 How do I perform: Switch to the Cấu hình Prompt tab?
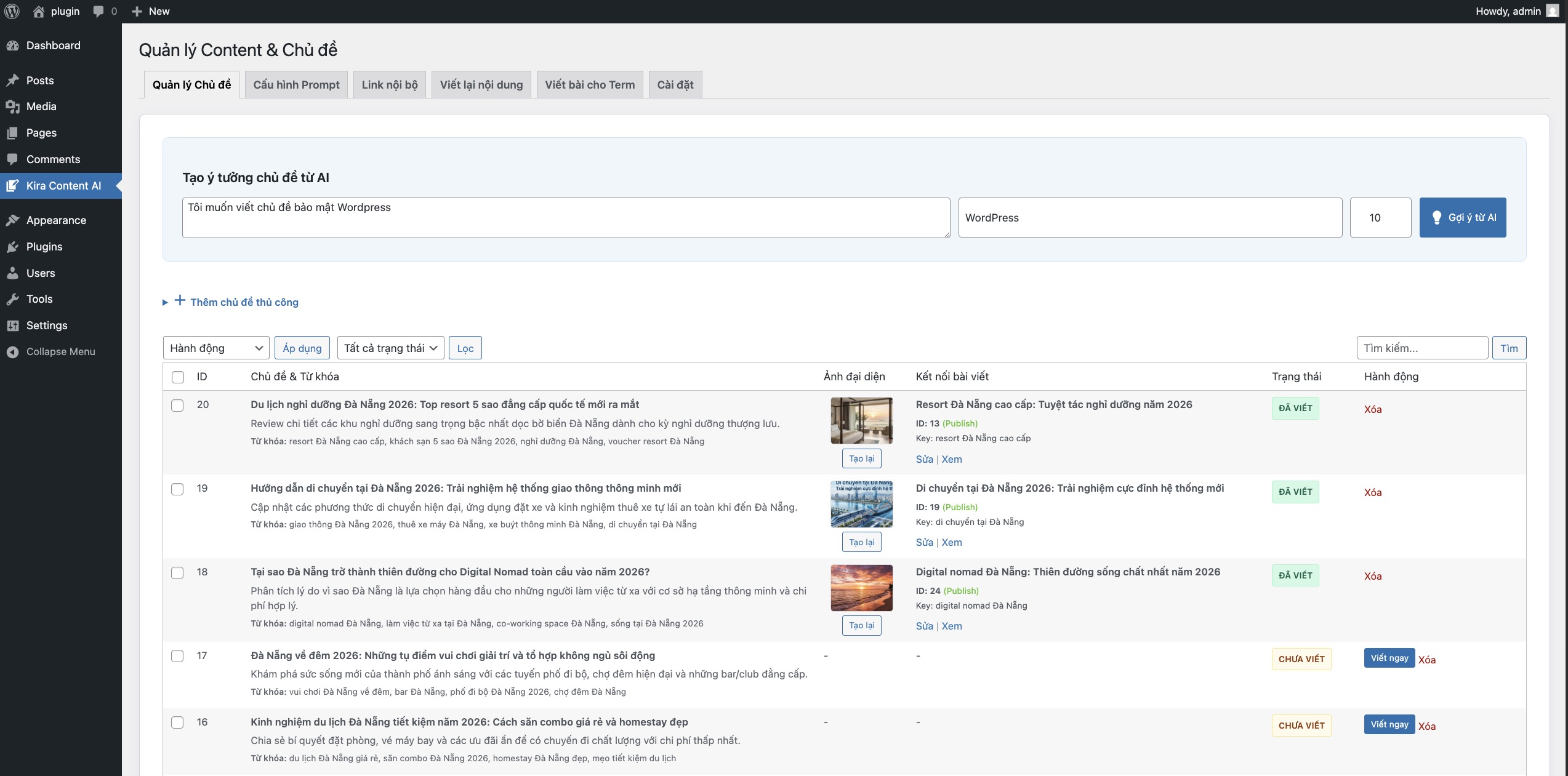pyautogui.click(x=296, y=85)
